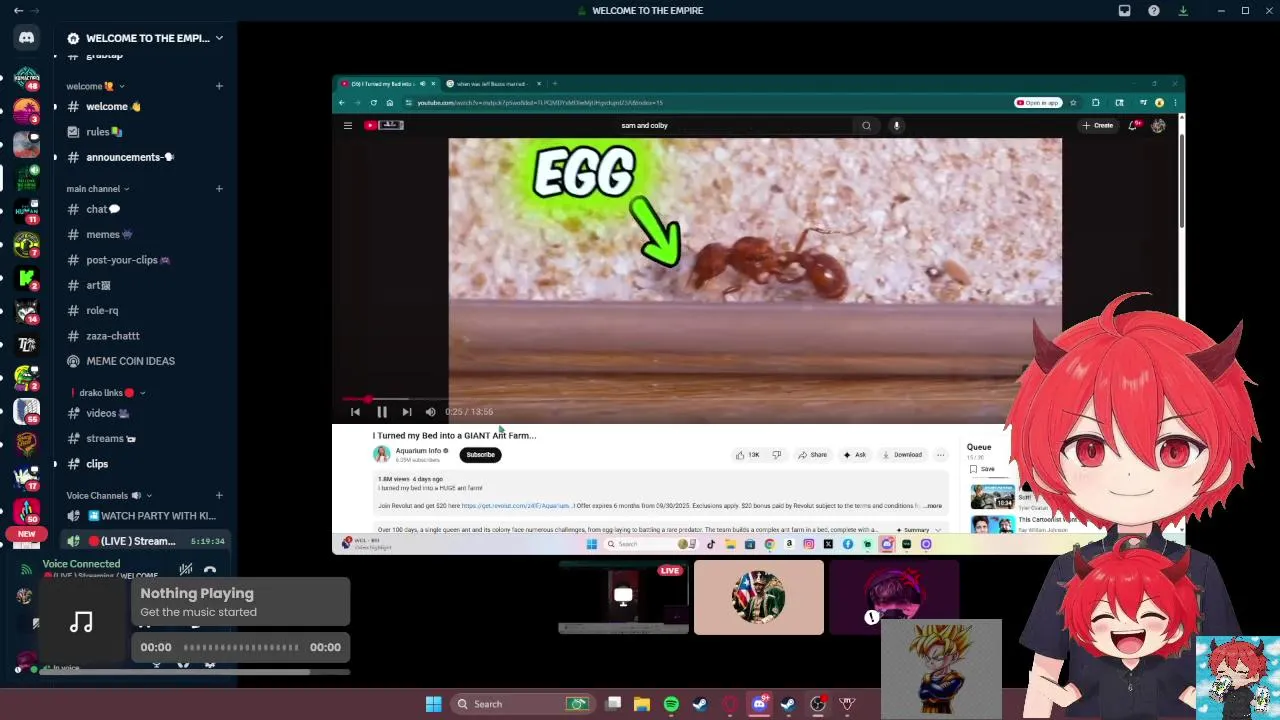This screenshot has width=1280, height=720.
Task: Expand the Summary dropdown under description
Action: pyautogui.click(x=919, y=530)
